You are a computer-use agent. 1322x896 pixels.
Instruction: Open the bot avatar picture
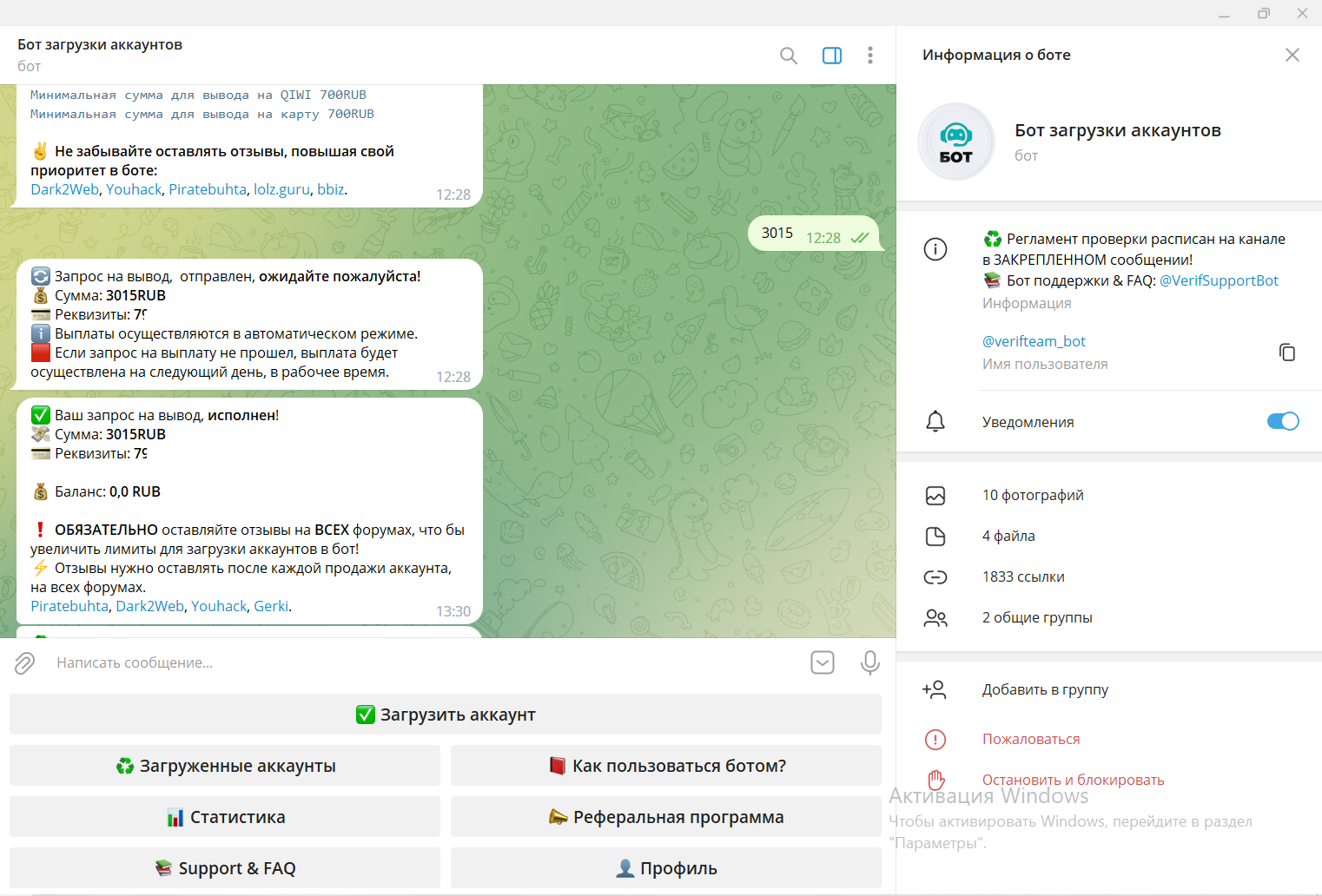[955, 142]
